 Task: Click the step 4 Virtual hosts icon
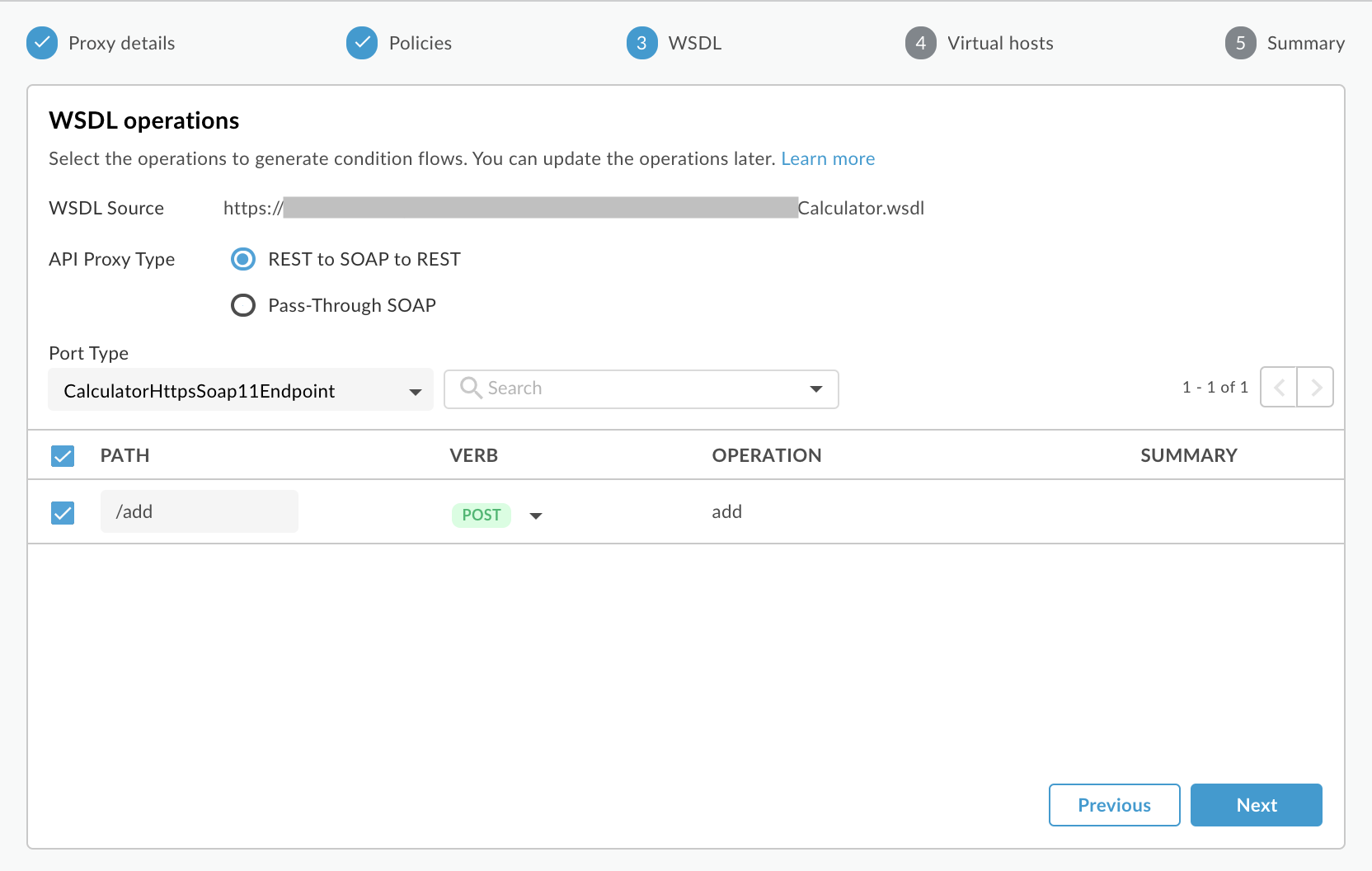click(x=920, y=43)
